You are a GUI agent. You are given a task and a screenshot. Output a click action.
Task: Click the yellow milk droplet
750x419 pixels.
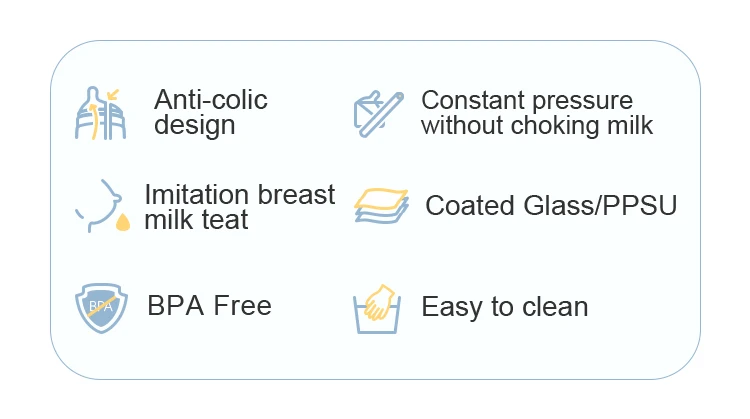[x=124, y=222]
